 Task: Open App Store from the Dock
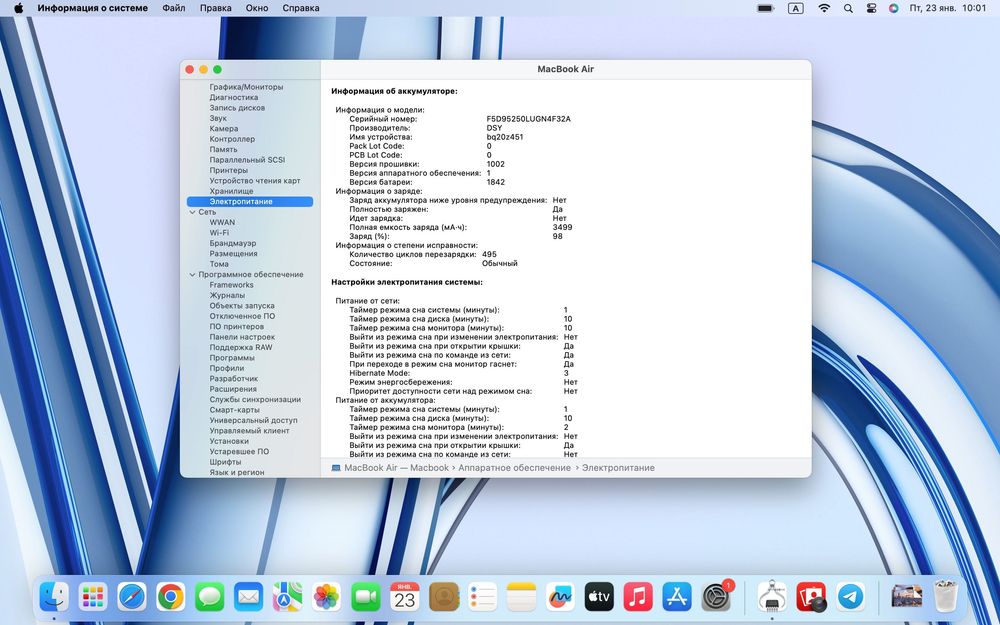click(x=677, y=598)
